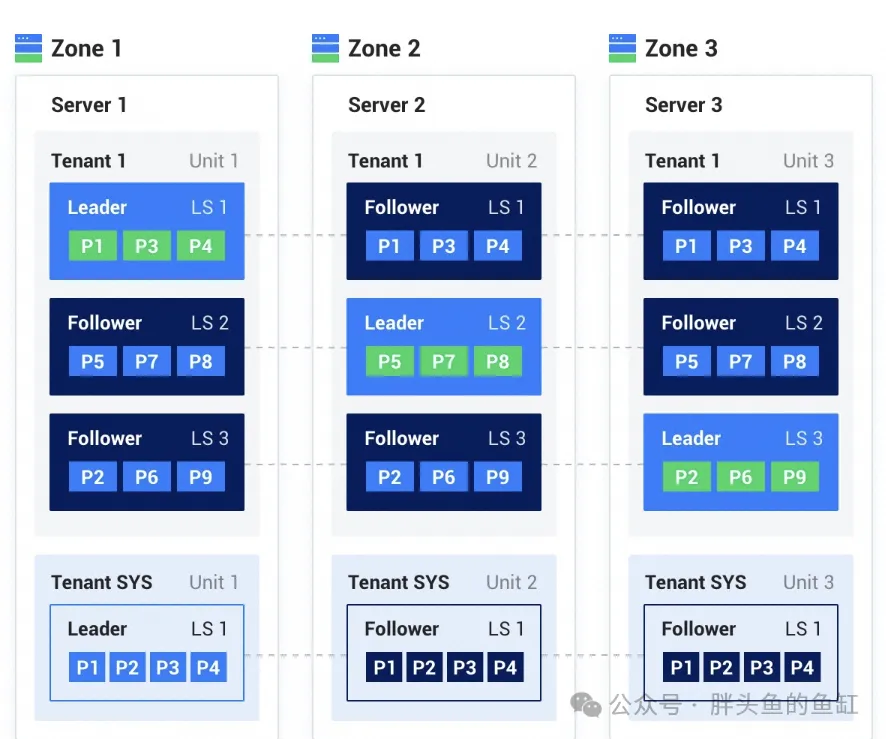Select green P9 partition in Server 3 Leader
Image resolution: width=886 pixels, height=739 pixels.
coord(794,477)
